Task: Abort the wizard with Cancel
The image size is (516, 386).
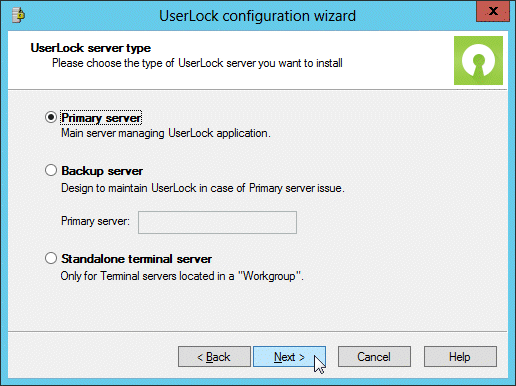Action: tap(374, 357)
